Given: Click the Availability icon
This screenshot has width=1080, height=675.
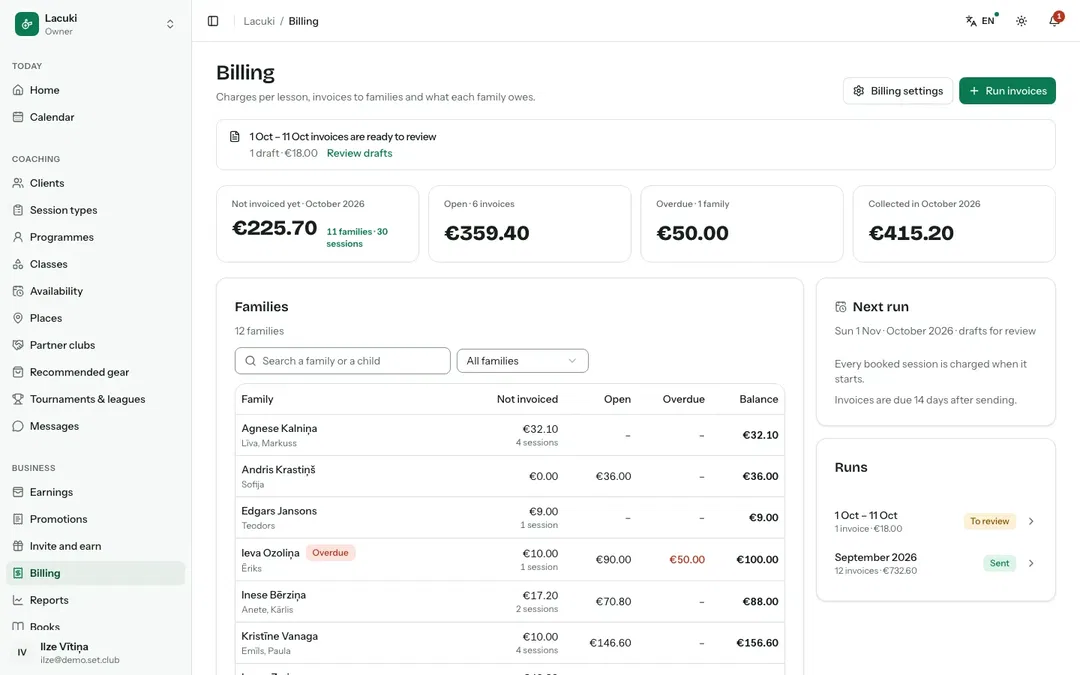Looking at the screenshot, I should point(18,291).
